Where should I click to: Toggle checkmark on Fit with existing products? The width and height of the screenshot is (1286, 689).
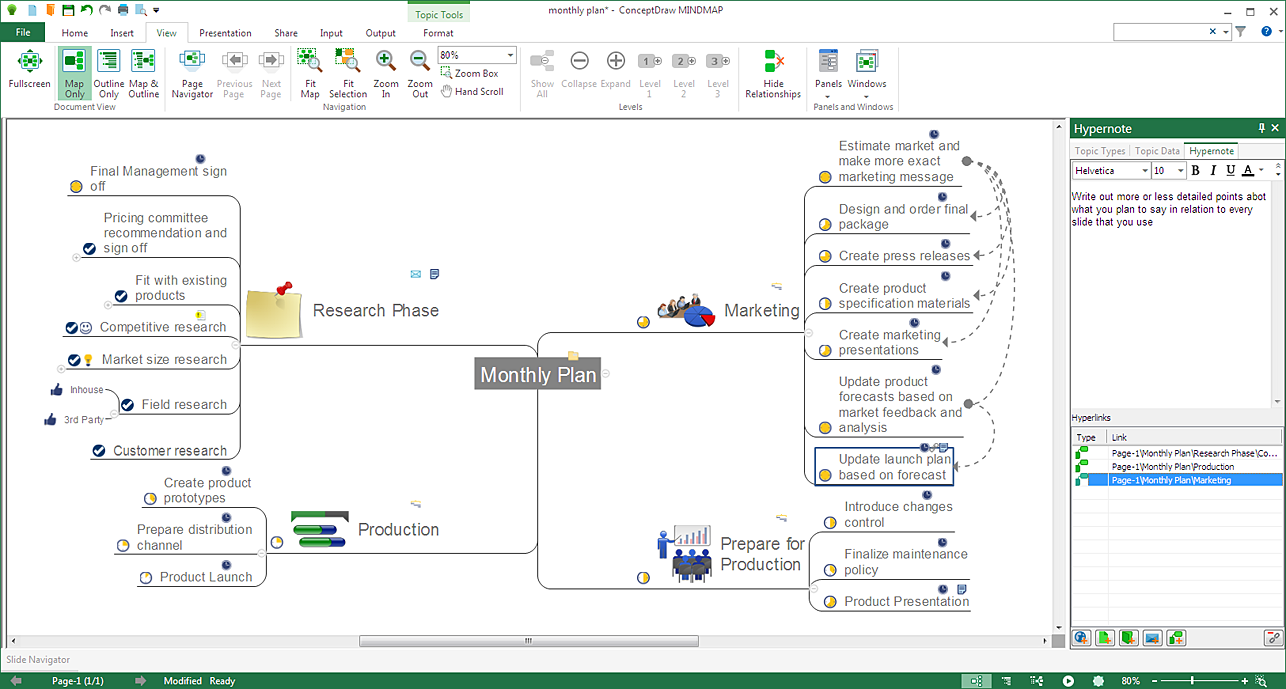coord(121,296)
